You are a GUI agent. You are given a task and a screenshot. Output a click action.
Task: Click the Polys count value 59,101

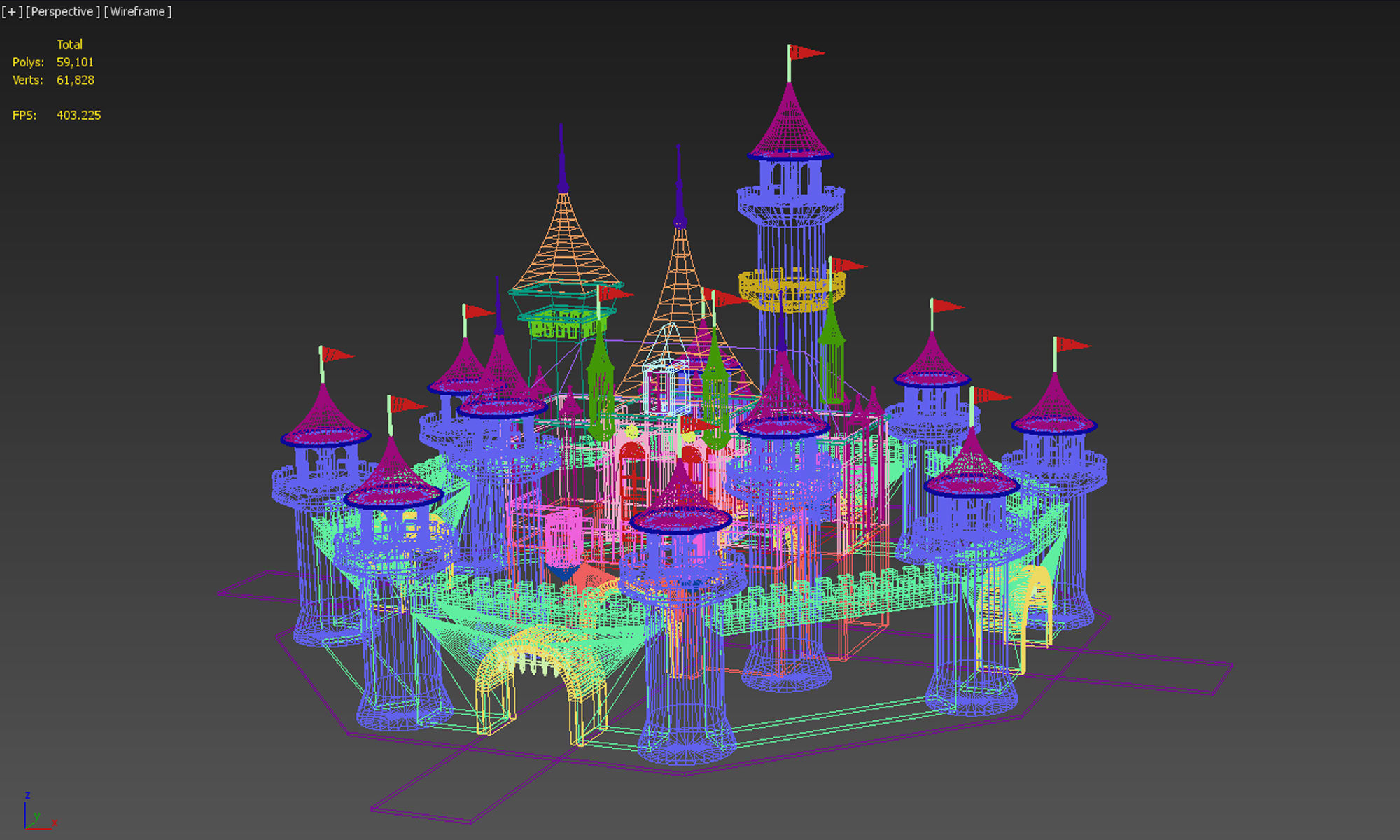click(x=75, y=62)
